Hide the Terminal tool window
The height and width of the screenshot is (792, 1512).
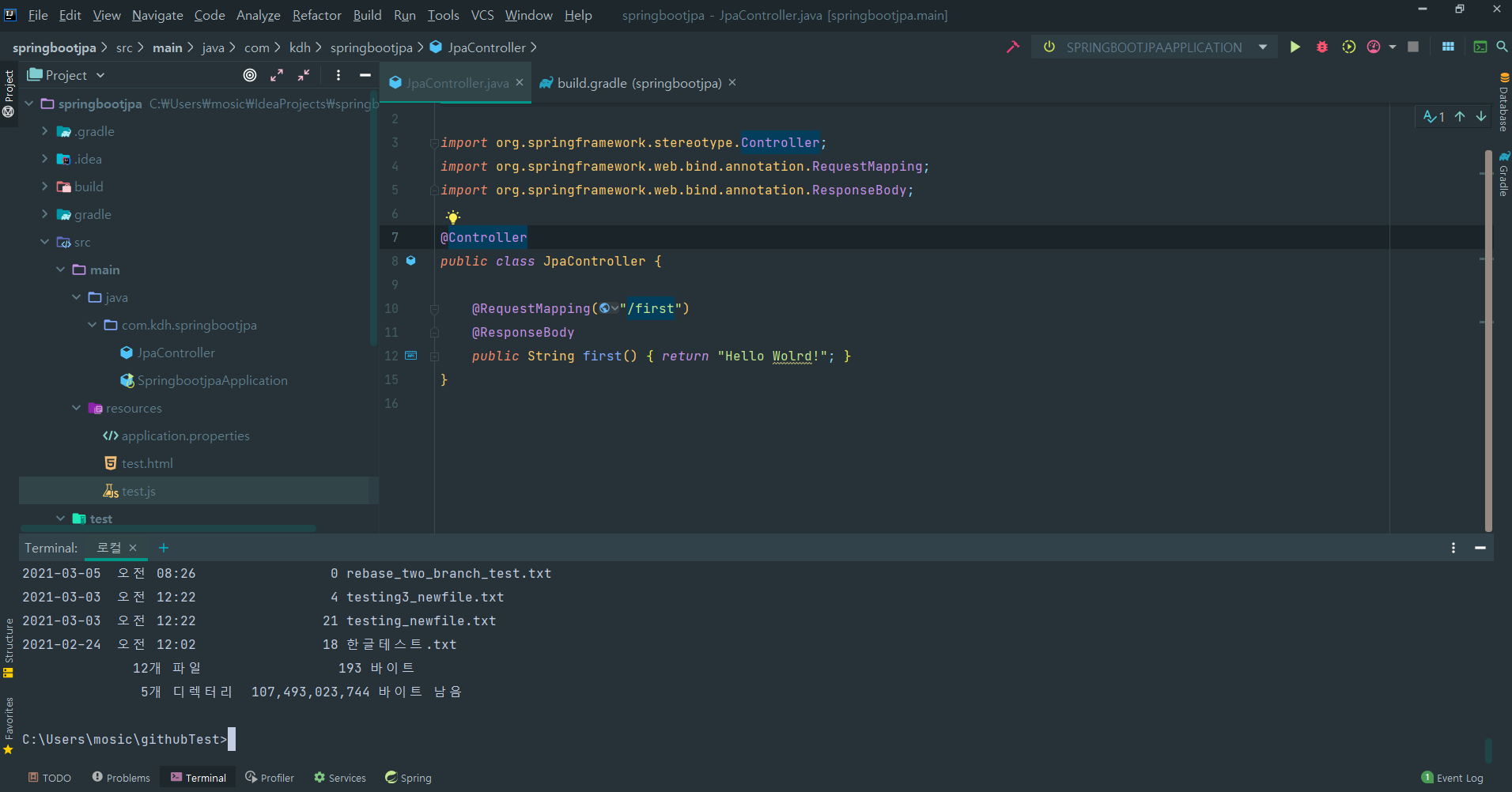coord(1480,548)
